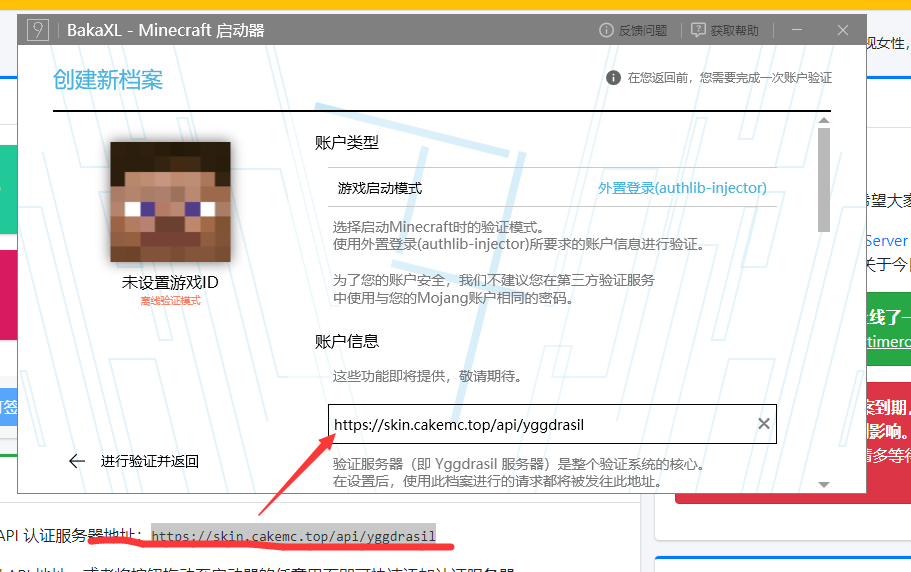Click into the Yggdrasil server URL field
The image size is (911, 572).
tap(540, 424)
